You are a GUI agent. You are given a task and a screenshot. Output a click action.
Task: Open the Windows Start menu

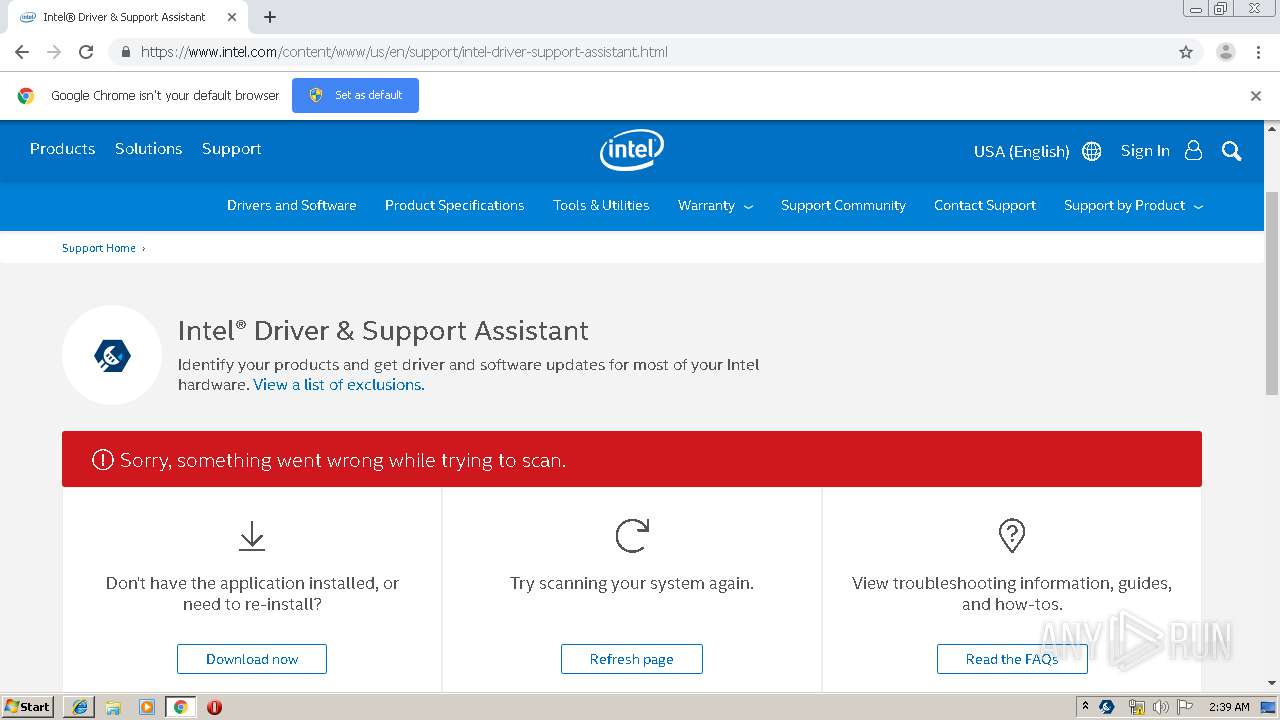[x=27, y=707]
